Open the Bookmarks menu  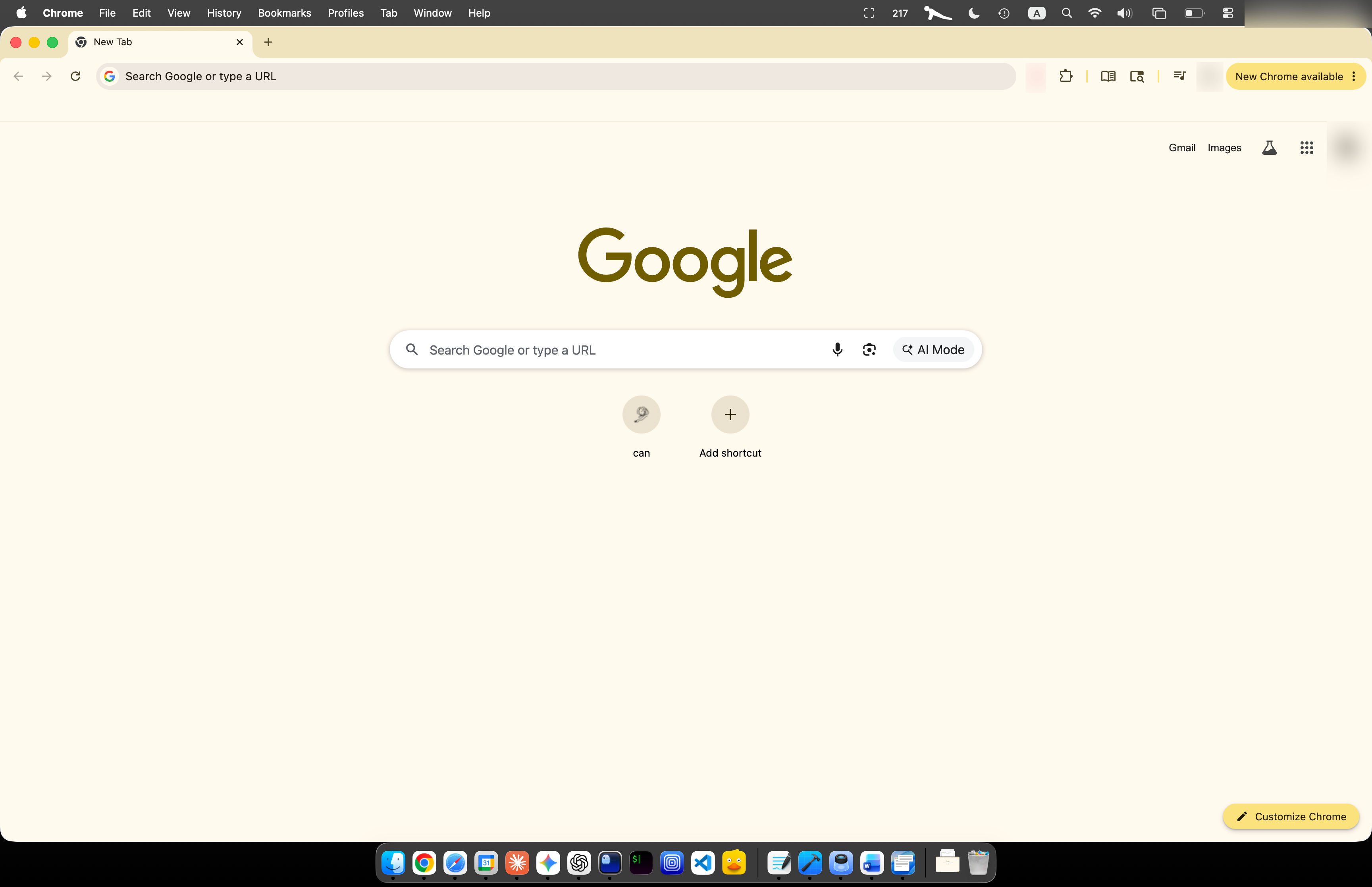(x=284, y=13)
